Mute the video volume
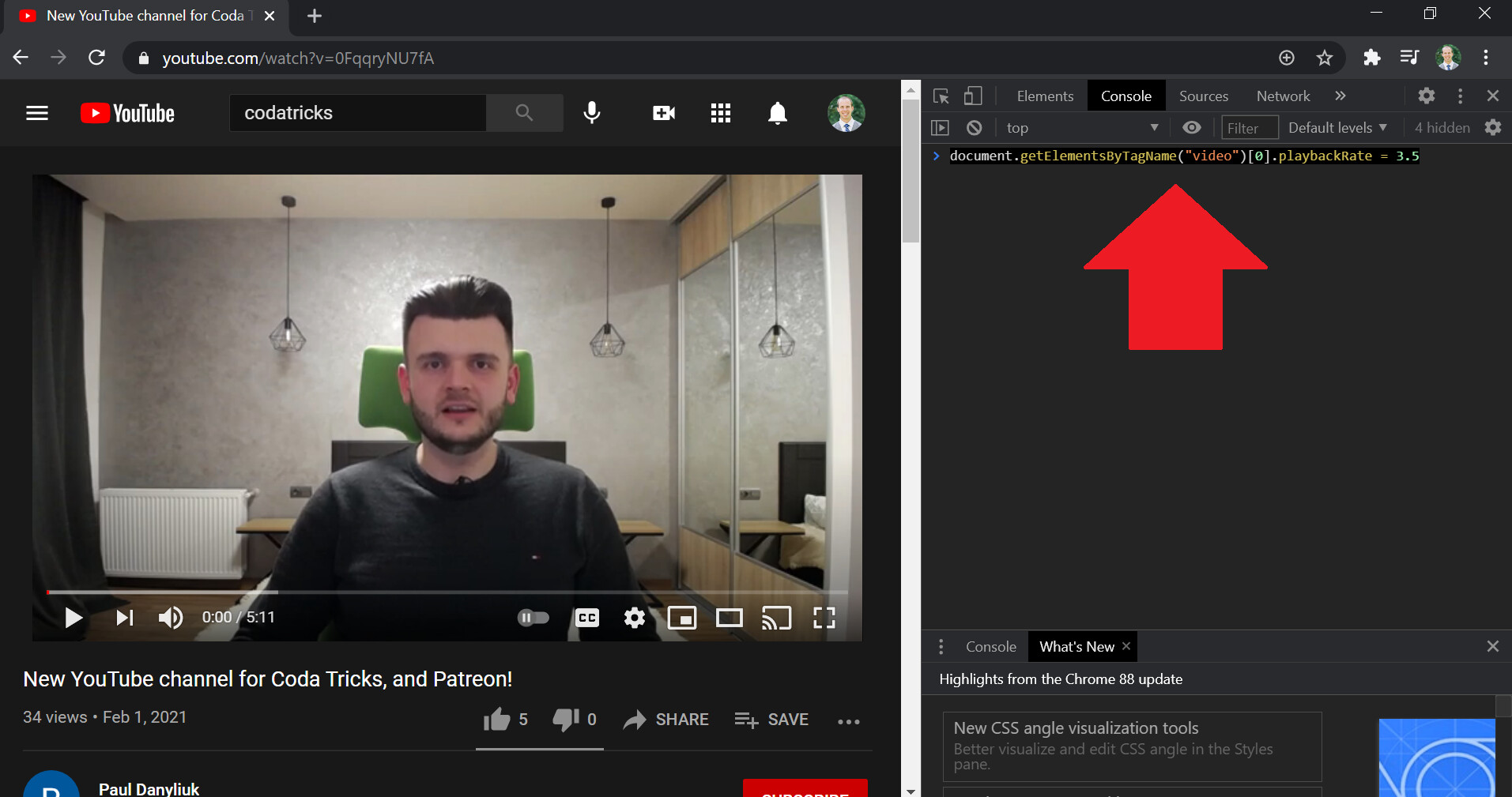Screen dimensions: 1512x797 171,617
